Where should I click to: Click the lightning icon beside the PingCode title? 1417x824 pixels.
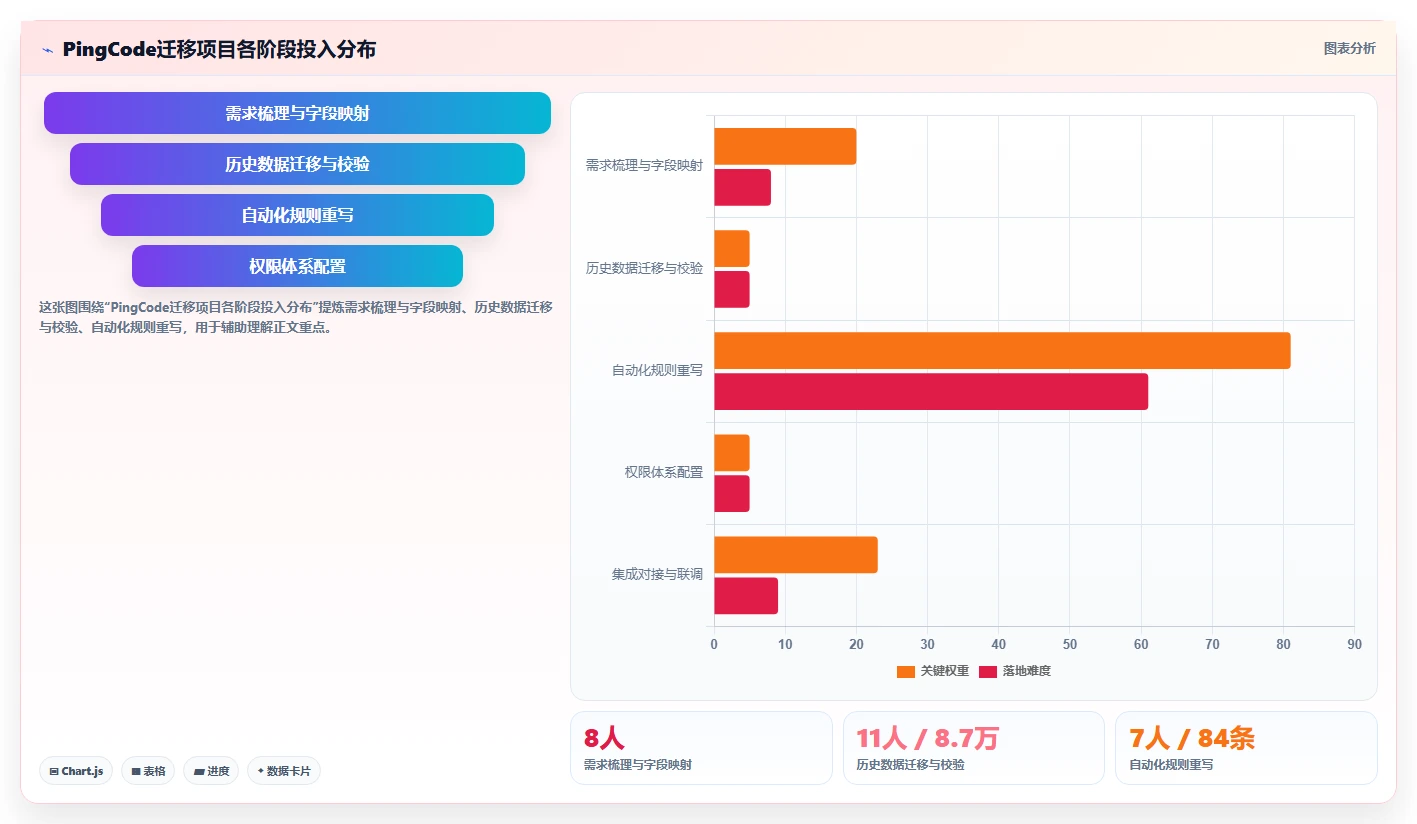[x=47, y=50]
